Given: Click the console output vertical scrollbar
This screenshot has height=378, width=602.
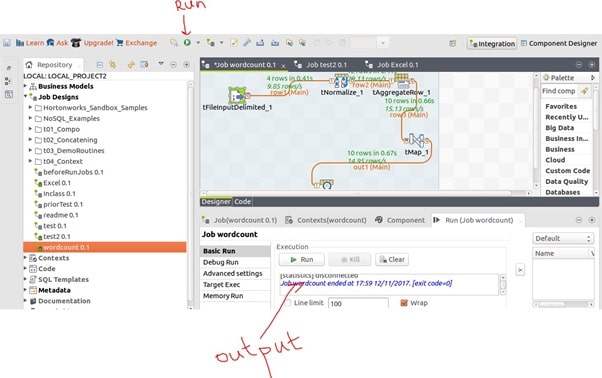Looking at the screenshot, I should coord(503,284).
